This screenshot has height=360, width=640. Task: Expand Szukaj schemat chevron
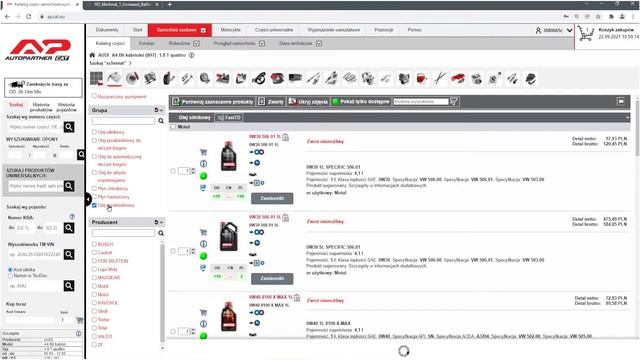pyautogui.click(x=130, y=63)
